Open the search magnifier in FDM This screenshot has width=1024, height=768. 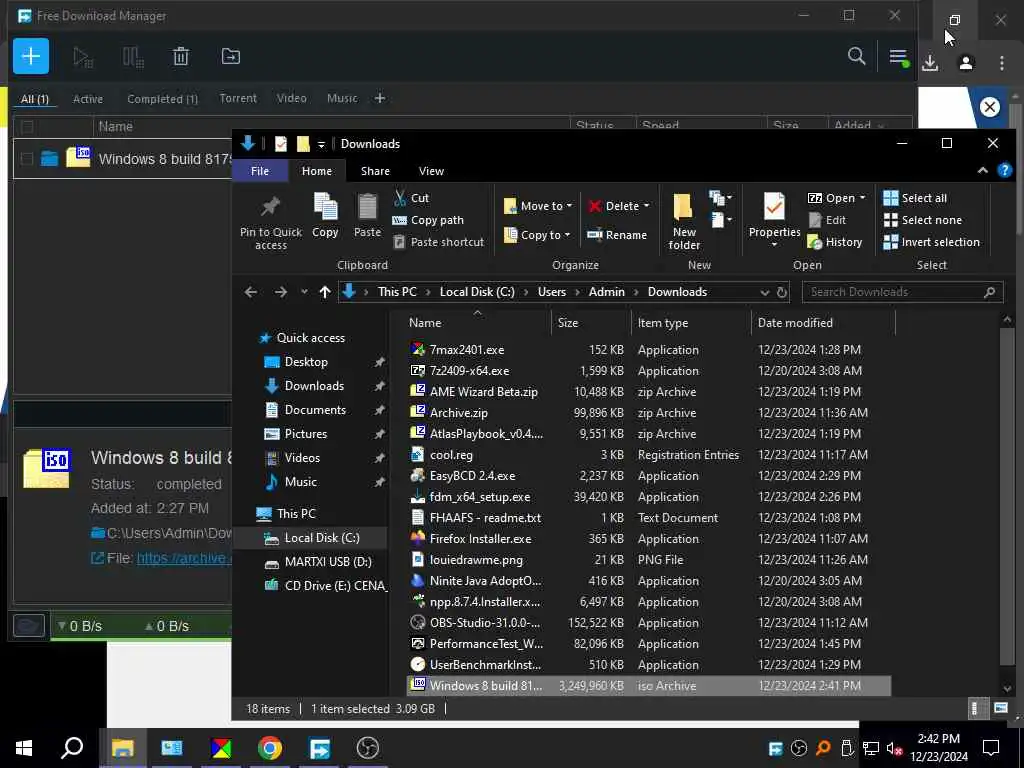[x=856, y=56]
